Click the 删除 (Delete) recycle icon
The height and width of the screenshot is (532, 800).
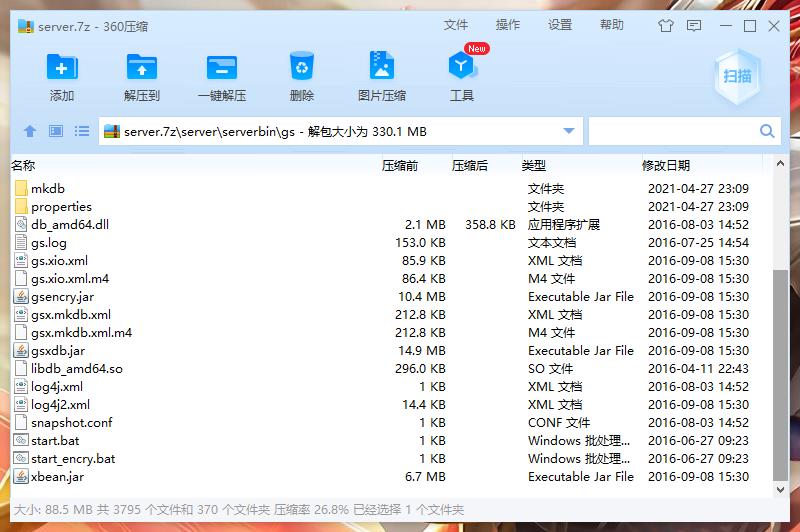[301, 76]
